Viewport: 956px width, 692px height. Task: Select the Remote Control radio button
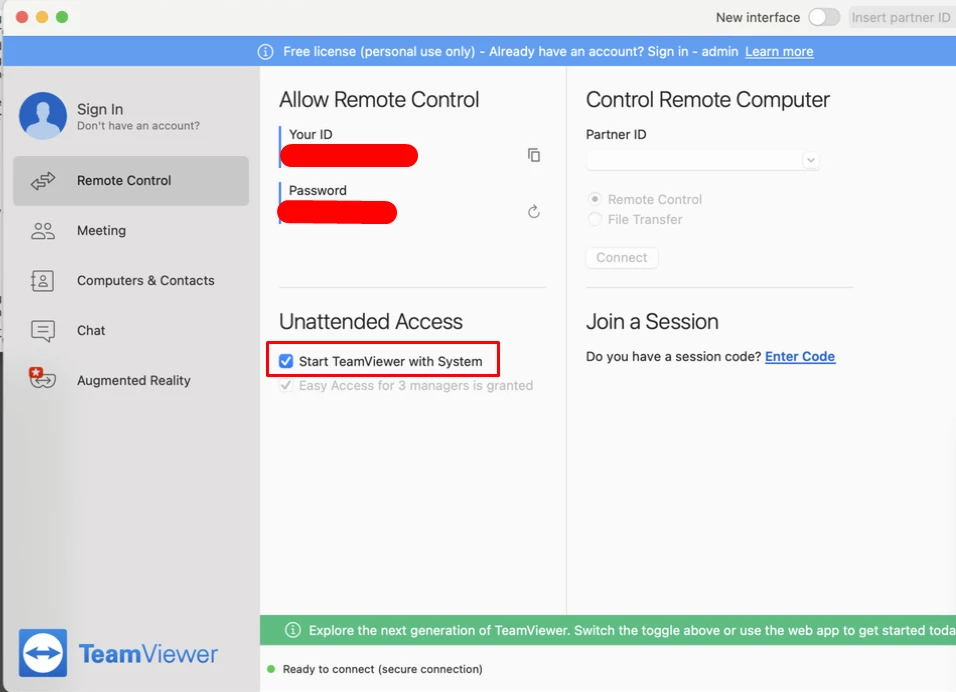(594, 199)
